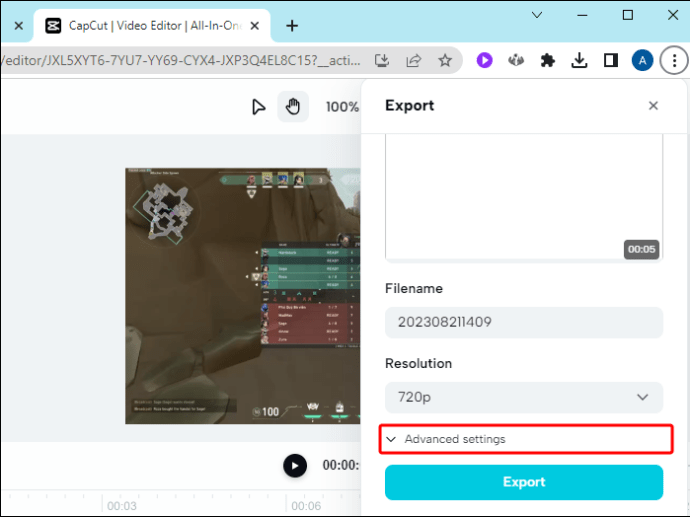Image resolution: width=690 pixels, height=517 pixels.
Task: Open the Resolution 720p dropdown
Action: (x=524, y=397)
